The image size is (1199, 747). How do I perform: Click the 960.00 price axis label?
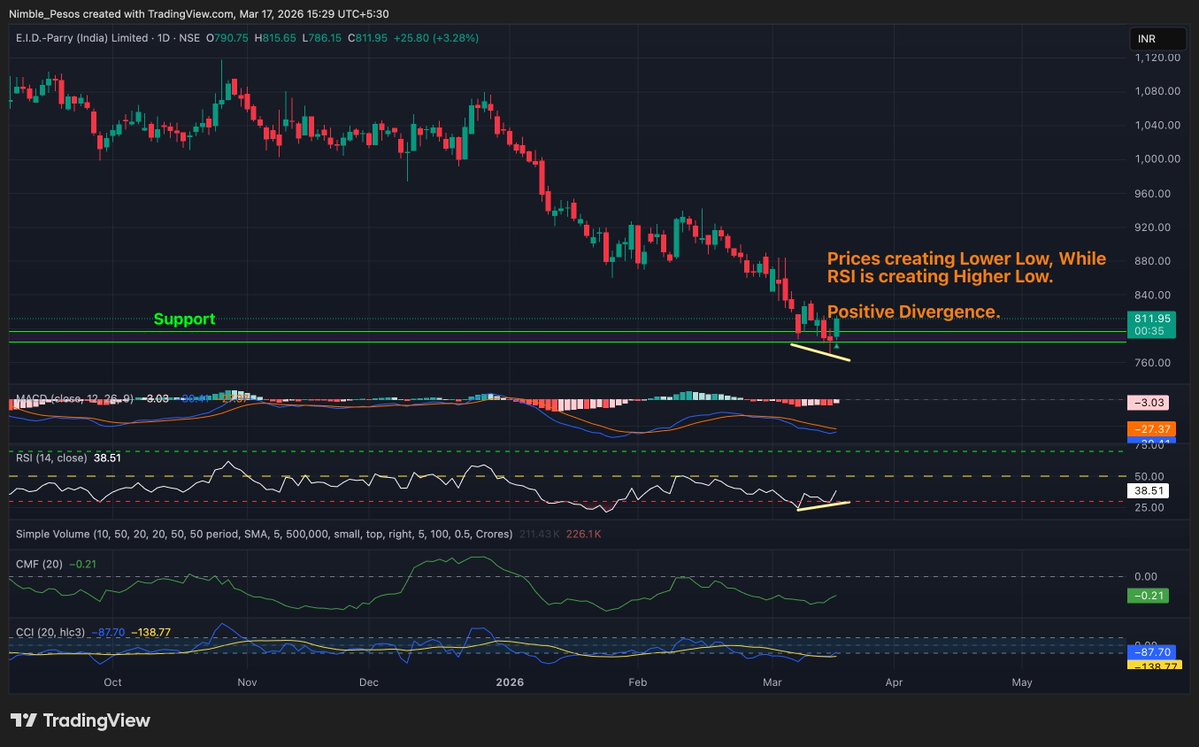1152,193
